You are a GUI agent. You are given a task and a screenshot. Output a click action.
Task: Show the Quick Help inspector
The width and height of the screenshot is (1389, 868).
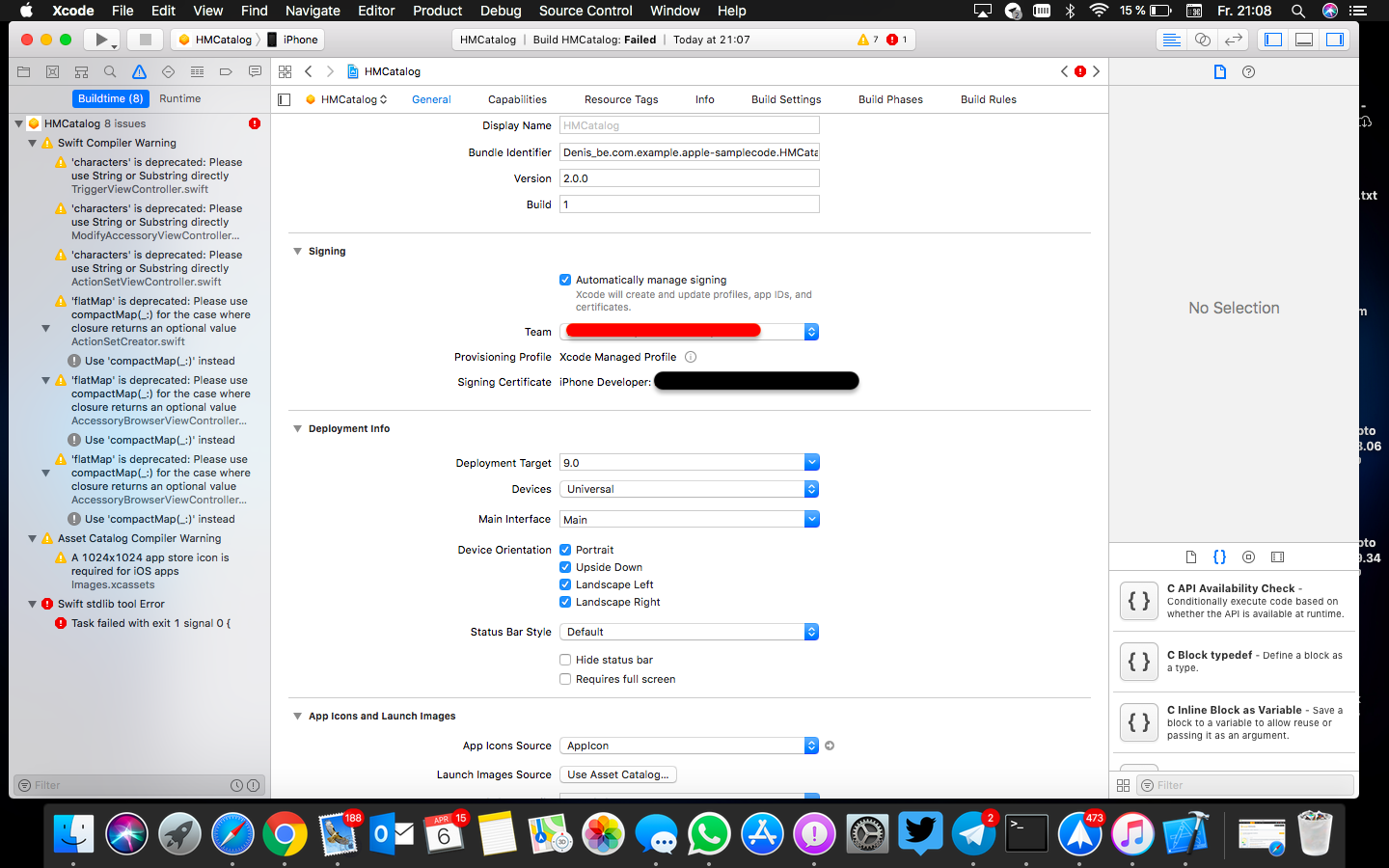coord(1248,71)
